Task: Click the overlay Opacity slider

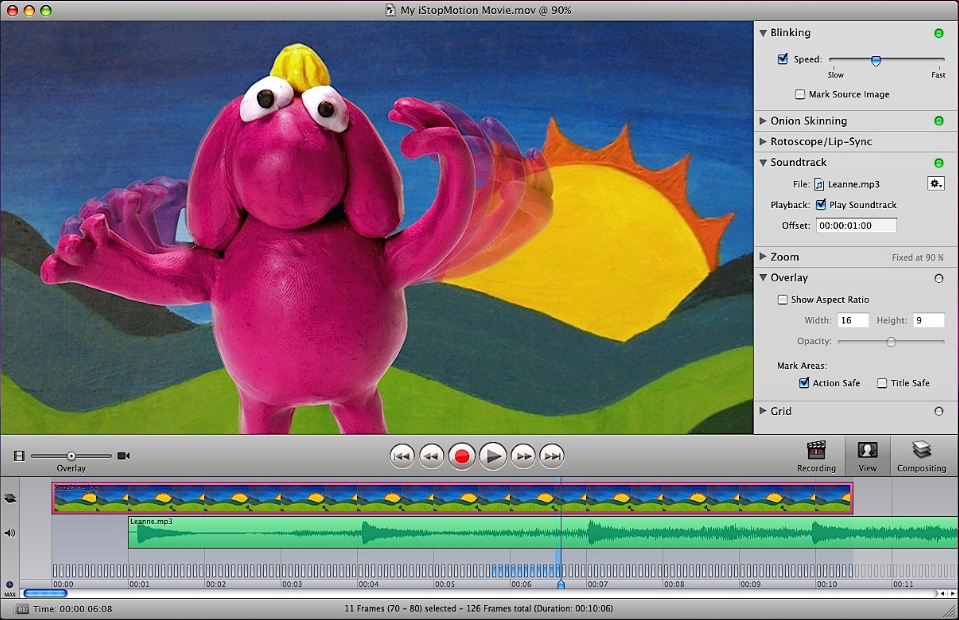Action: coord(890,342)
